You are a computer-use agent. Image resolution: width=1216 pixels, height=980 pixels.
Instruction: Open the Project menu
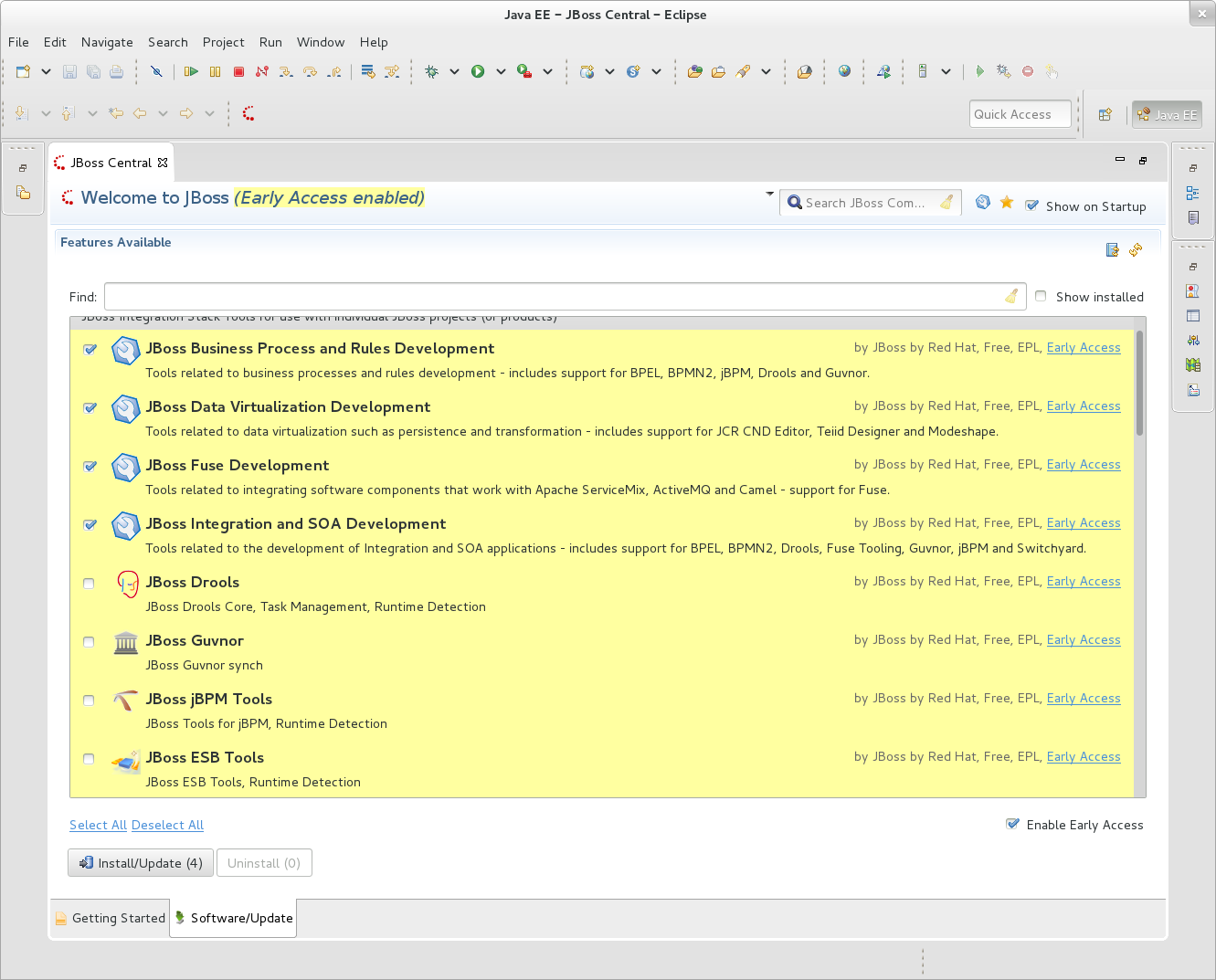224,42
